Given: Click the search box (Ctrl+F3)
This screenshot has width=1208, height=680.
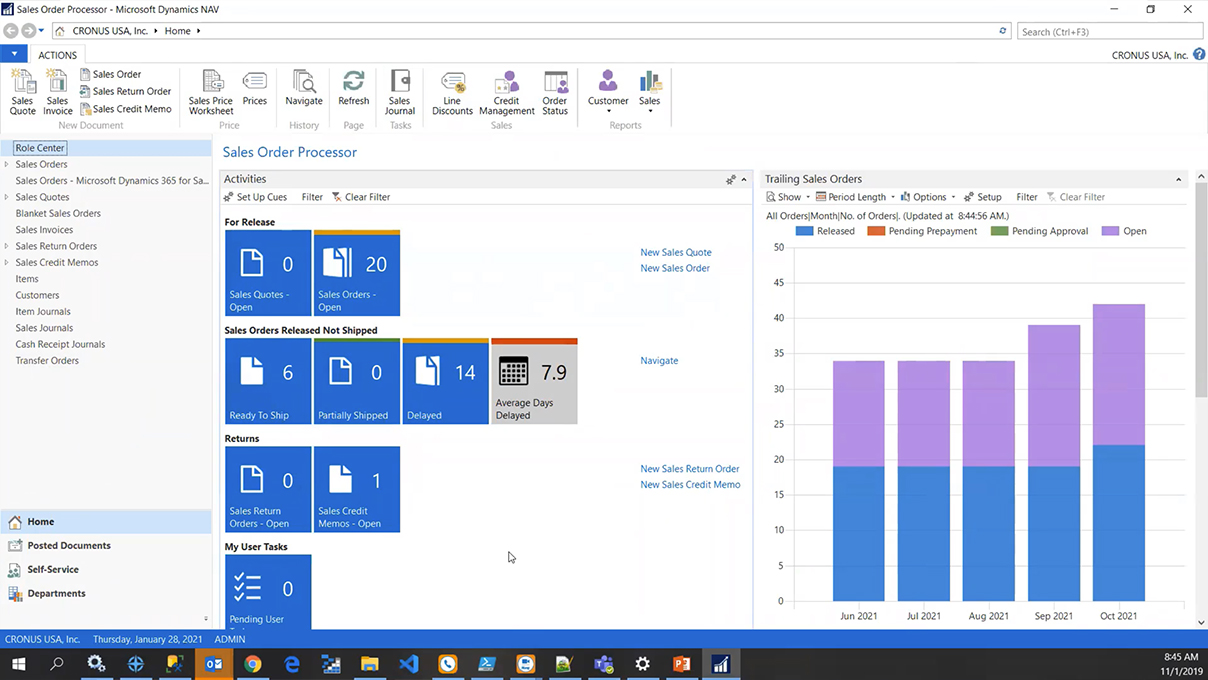Looking at the screenshot, I should pyautogui.click(x=1109, y=31).
